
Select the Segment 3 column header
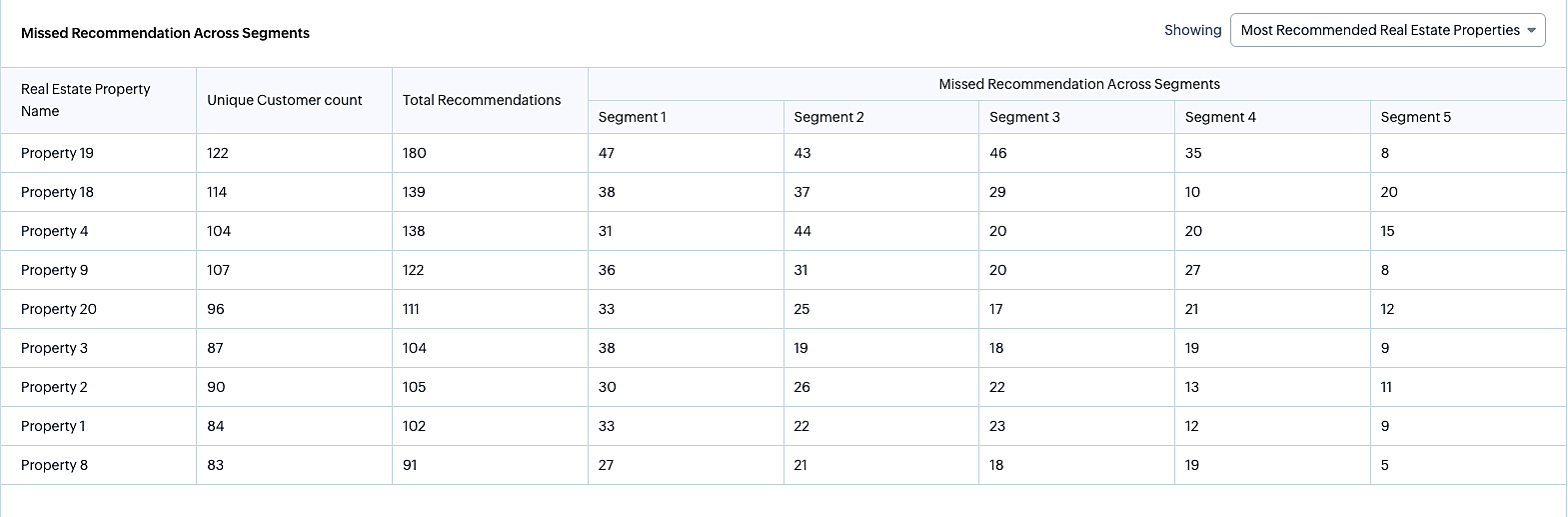1025,117
